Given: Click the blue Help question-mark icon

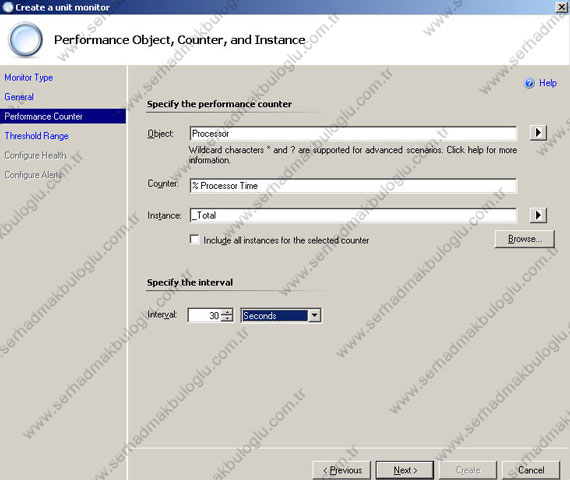Looking at the screenshot, I should 529,83.
